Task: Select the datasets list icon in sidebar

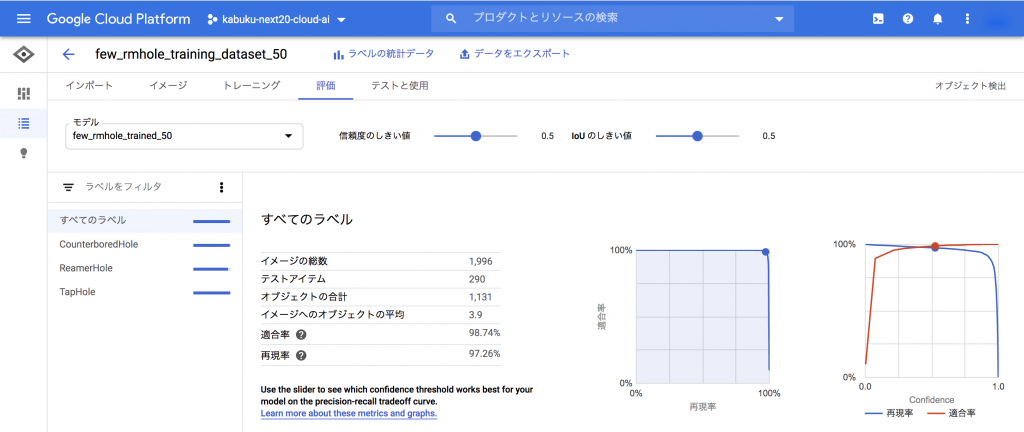Action: (x=24, y=123)
